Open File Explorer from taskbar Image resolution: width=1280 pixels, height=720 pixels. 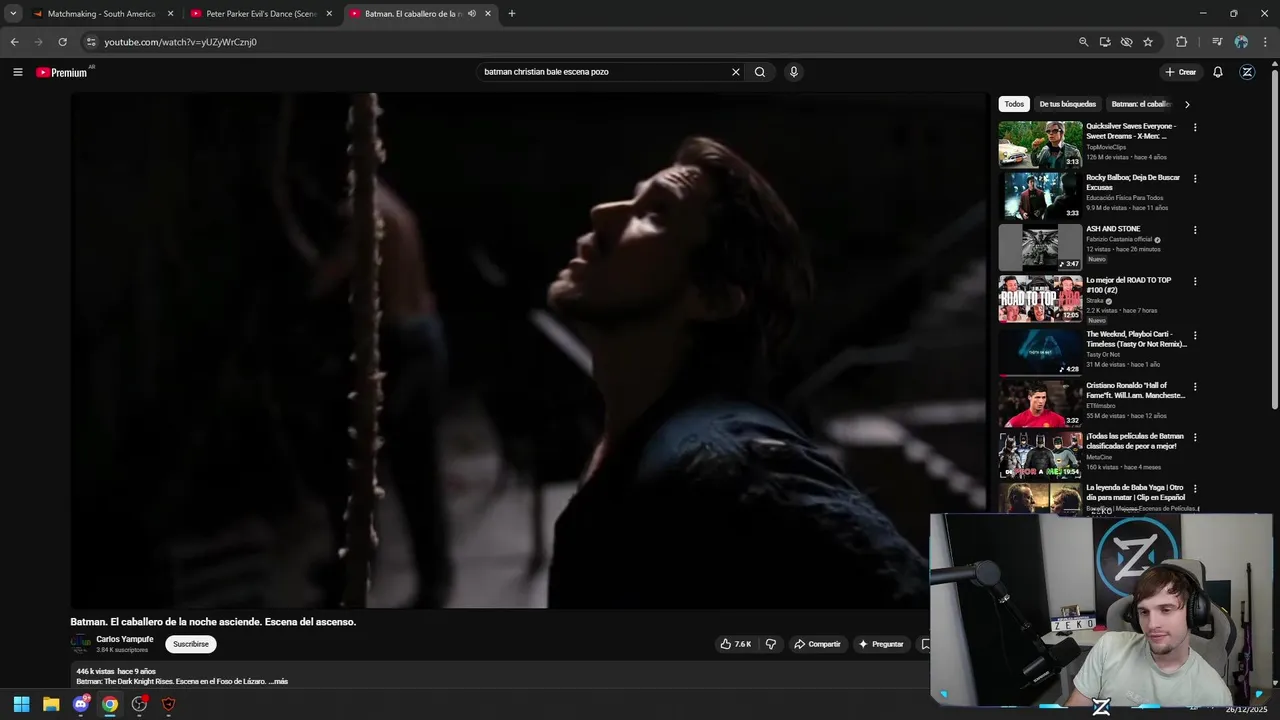tap(51, 704)
